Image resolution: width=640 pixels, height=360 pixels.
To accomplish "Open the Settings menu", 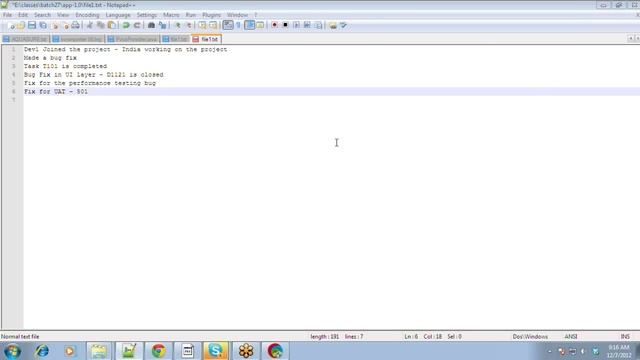I will [x=147, y=15].
